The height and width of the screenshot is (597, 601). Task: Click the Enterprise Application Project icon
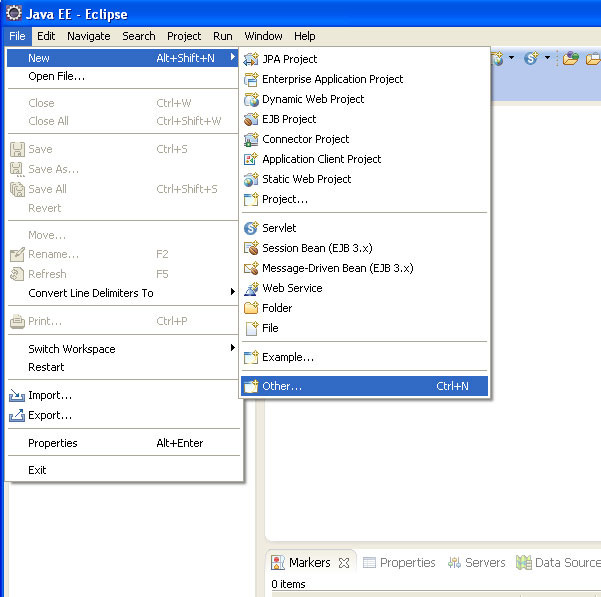(251, 79)
